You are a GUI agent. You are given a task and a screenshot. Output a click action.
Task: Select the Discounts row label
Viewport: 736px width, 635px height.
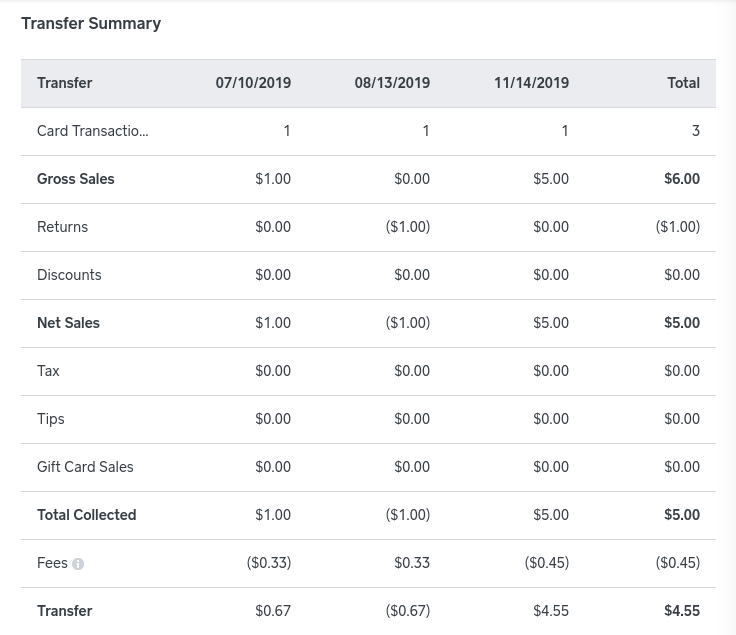point(69,275)
